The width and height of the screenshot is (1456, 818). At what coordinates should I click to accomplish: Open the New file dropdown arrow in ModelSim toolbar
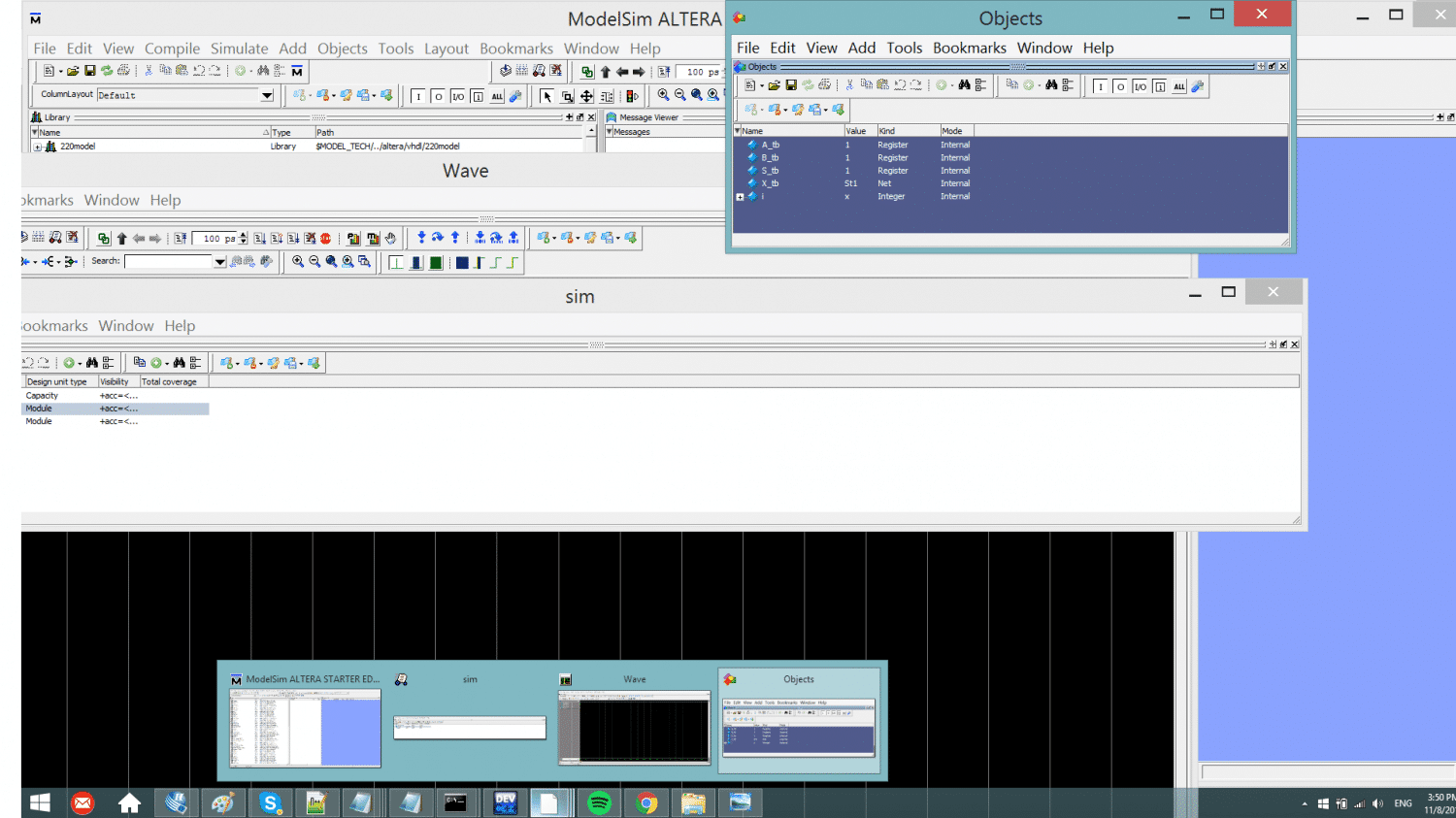(x=60, y=71)
